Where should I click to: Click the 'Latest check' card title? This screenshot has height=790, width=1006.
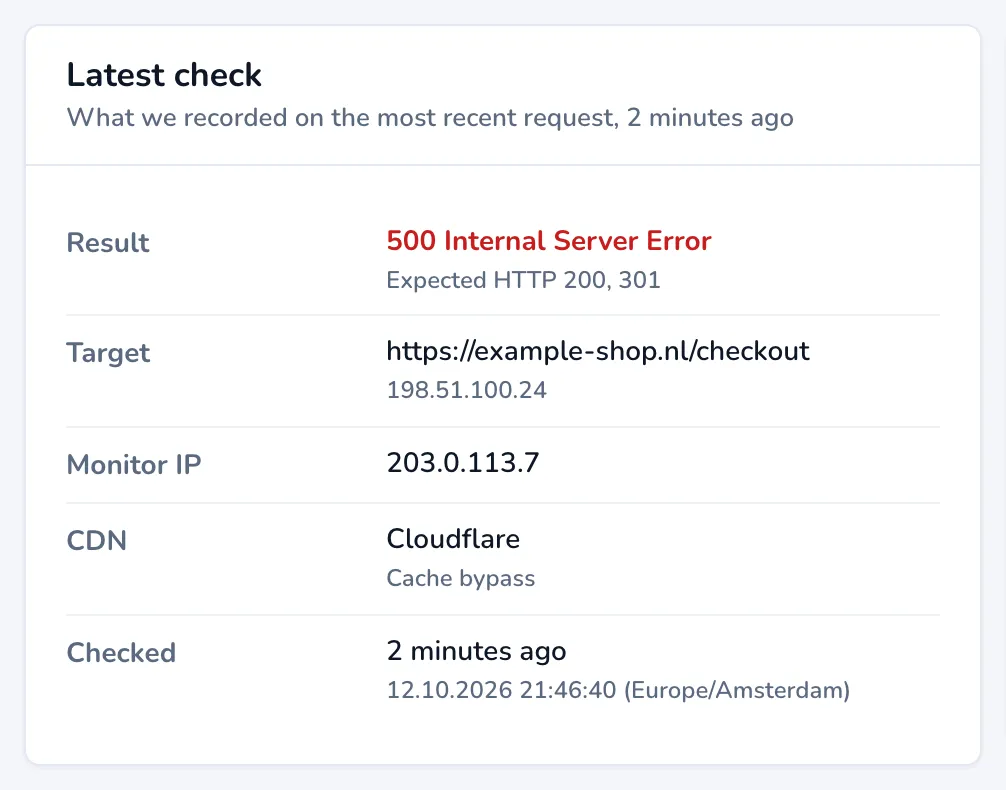tap(164, 75)
